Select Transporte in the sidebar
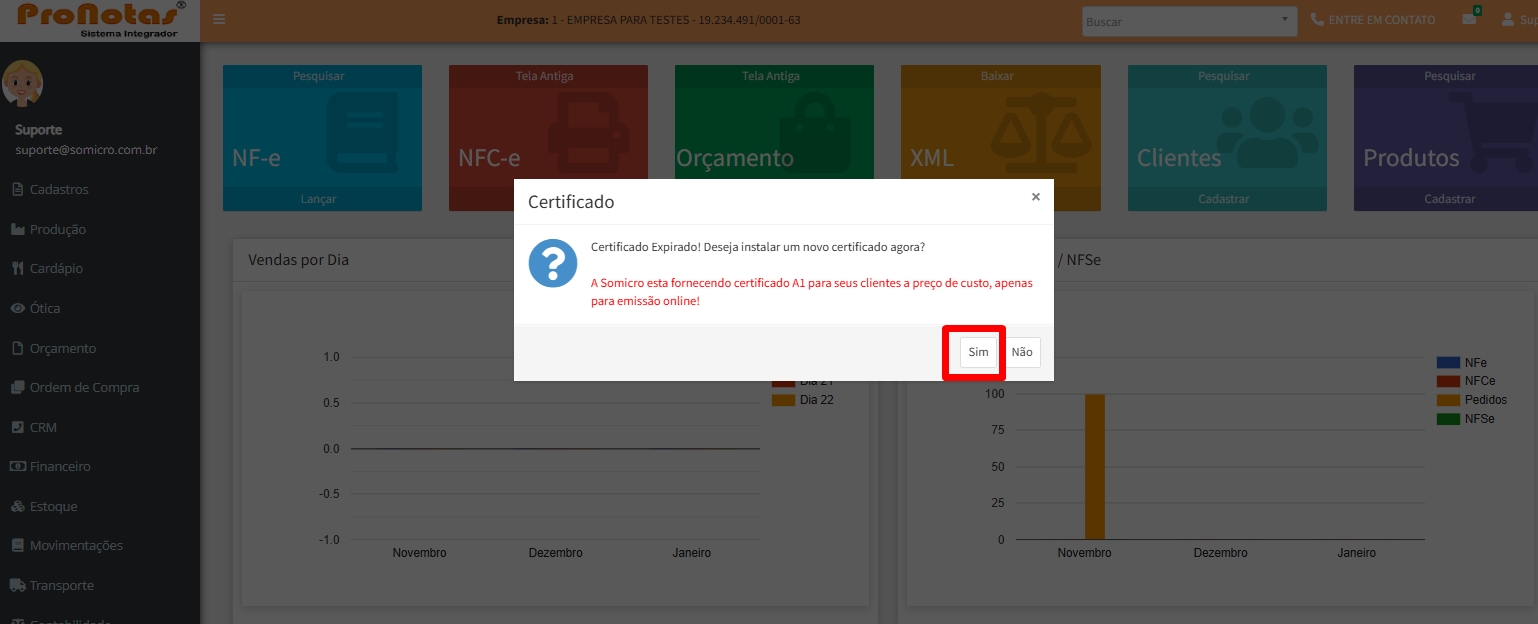The width and height of the screenshot is (1538, 624). tap(60, 584)
